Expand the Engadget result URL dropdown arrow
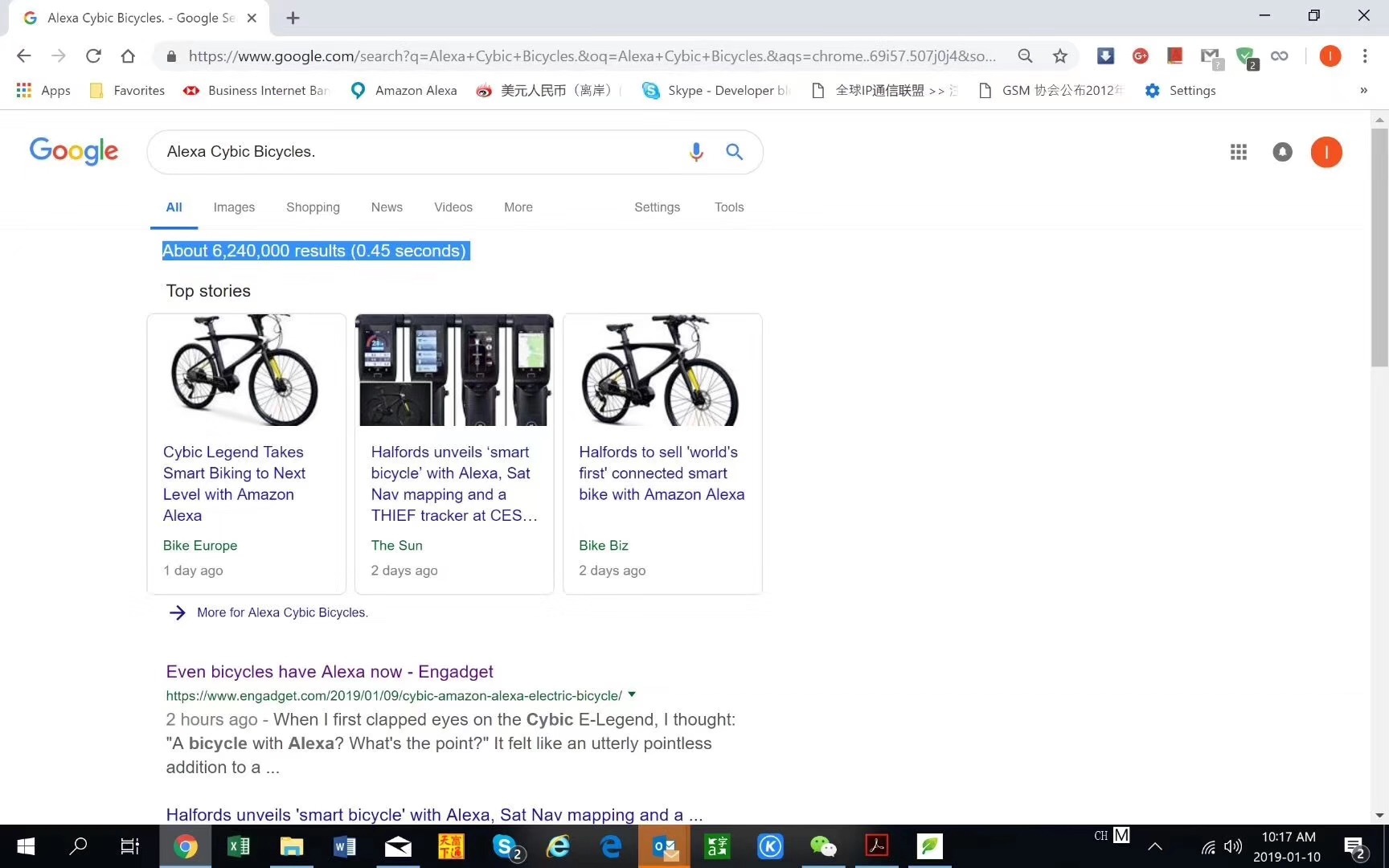The height and width of the screenshot is (868, 1389). [632, 694]
